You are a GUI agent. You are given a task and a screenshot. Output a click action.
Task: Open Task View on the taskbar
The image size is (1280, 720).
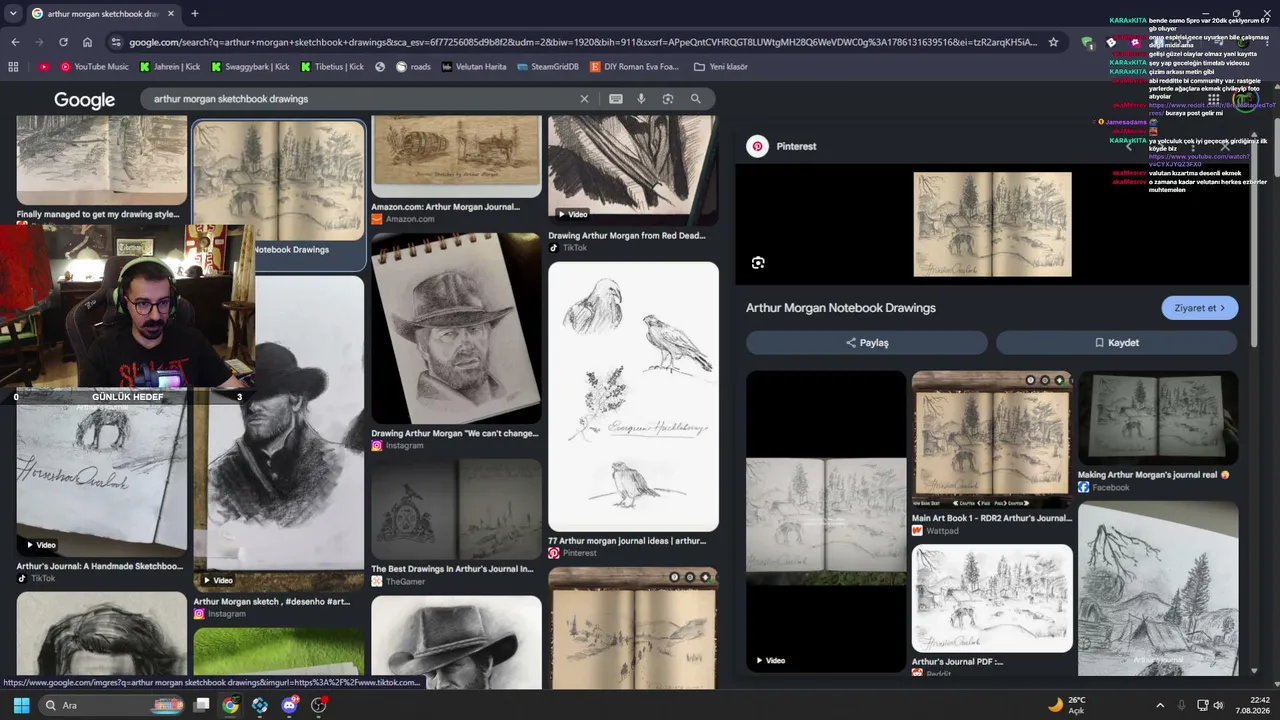coord(201,705)
